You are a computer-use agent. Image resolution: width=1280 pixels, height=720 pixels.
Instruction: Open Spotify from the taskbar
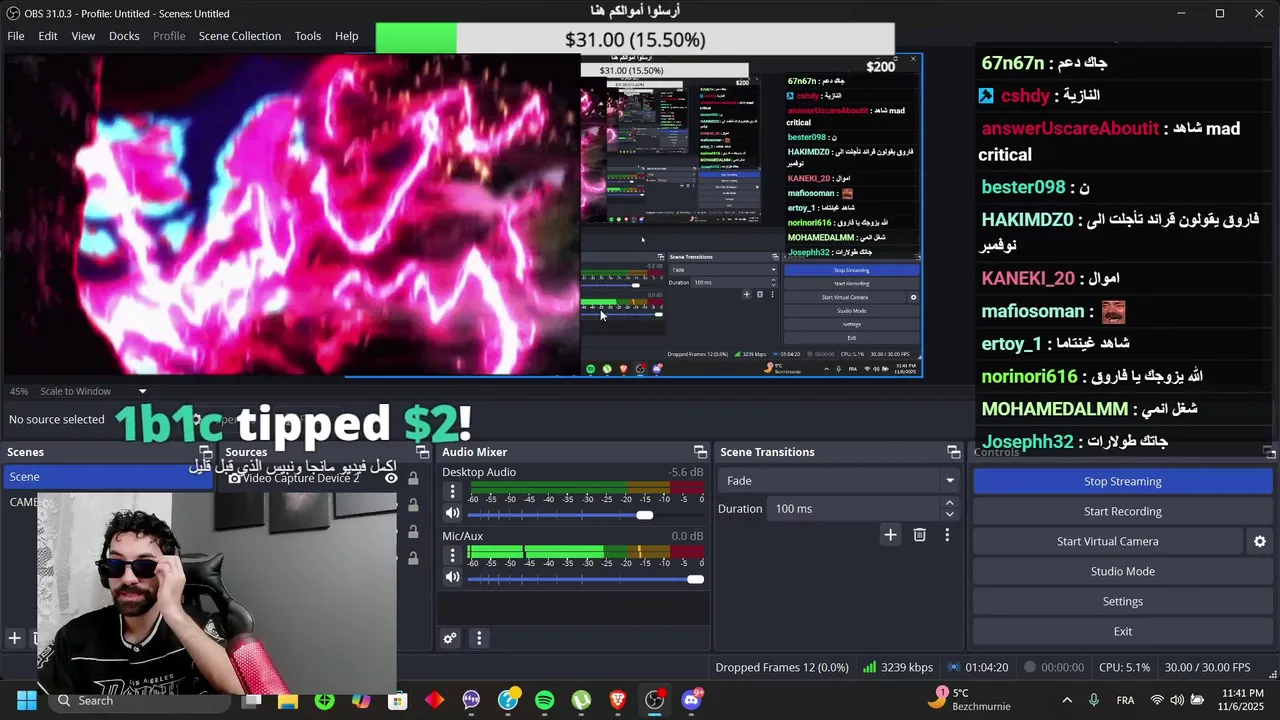(x=544, y=700)
